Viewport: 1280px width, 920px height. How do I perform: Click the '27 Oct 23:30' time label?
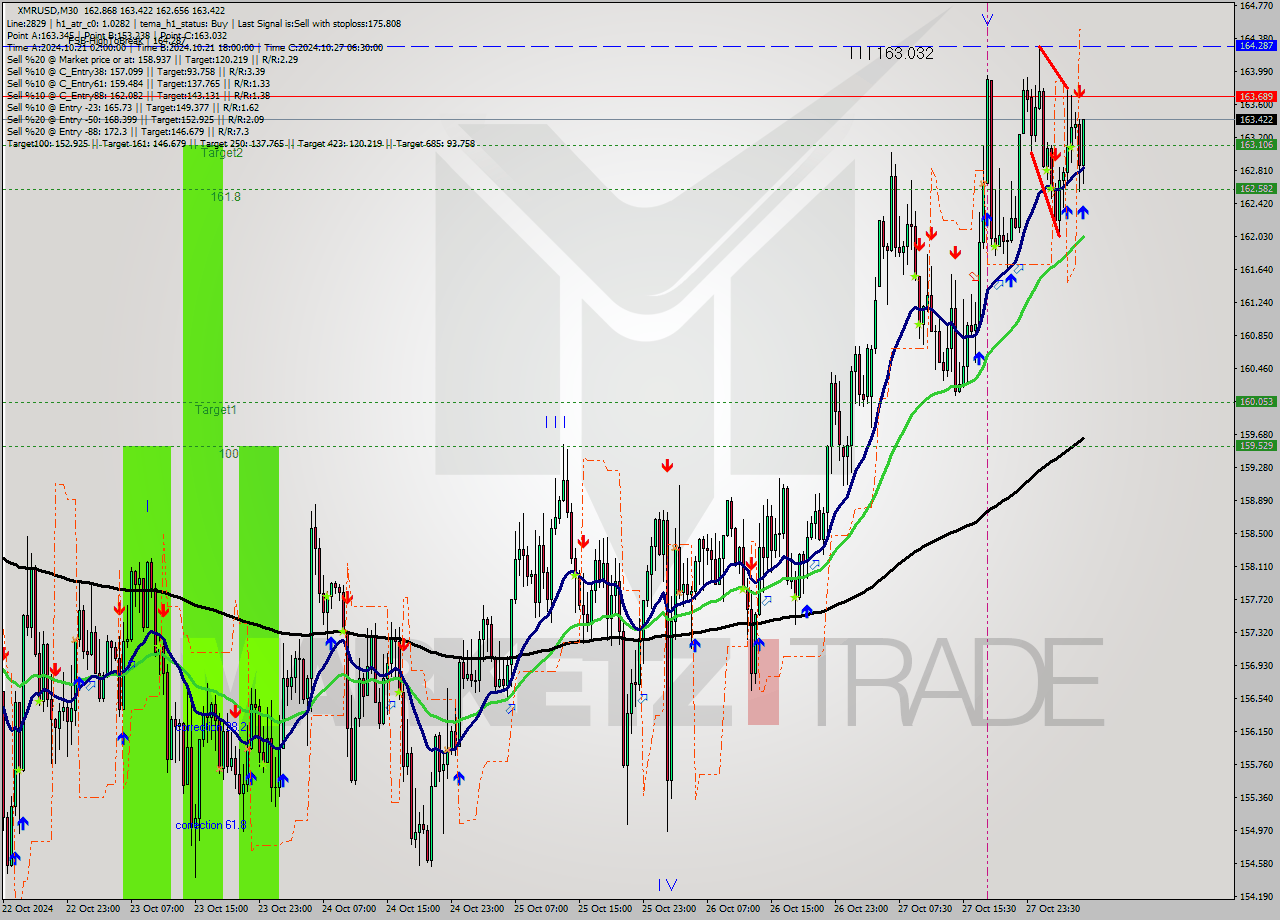(x=1053, y=909)
